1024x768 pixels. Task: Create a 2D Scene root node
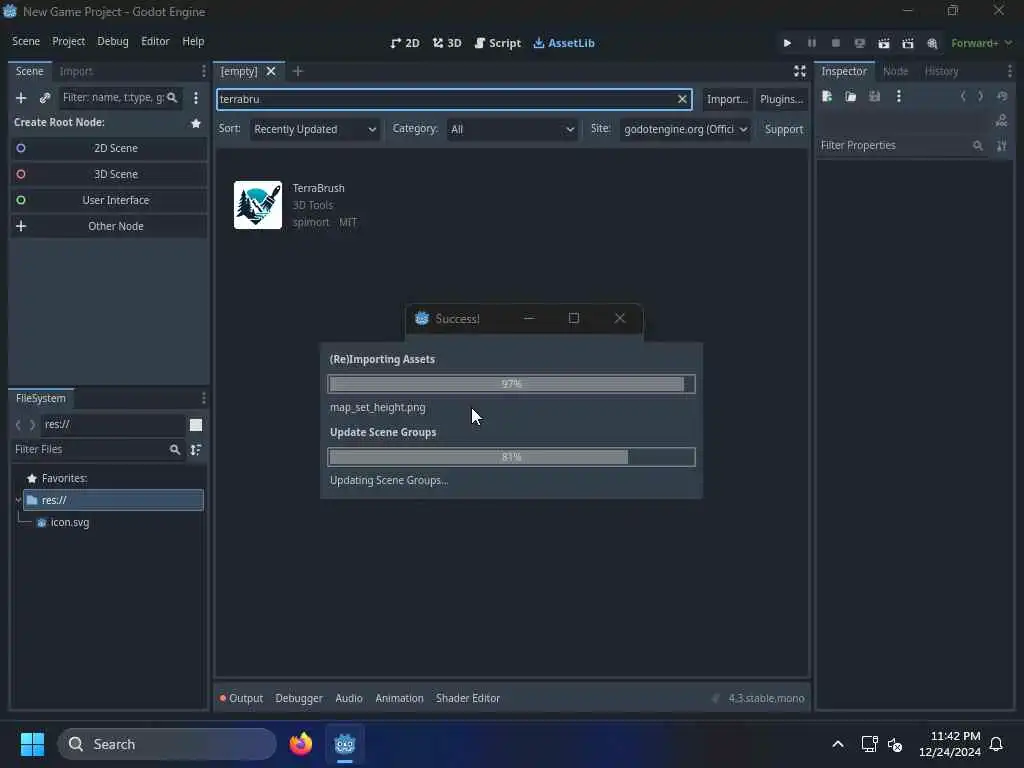pos(108,148)
